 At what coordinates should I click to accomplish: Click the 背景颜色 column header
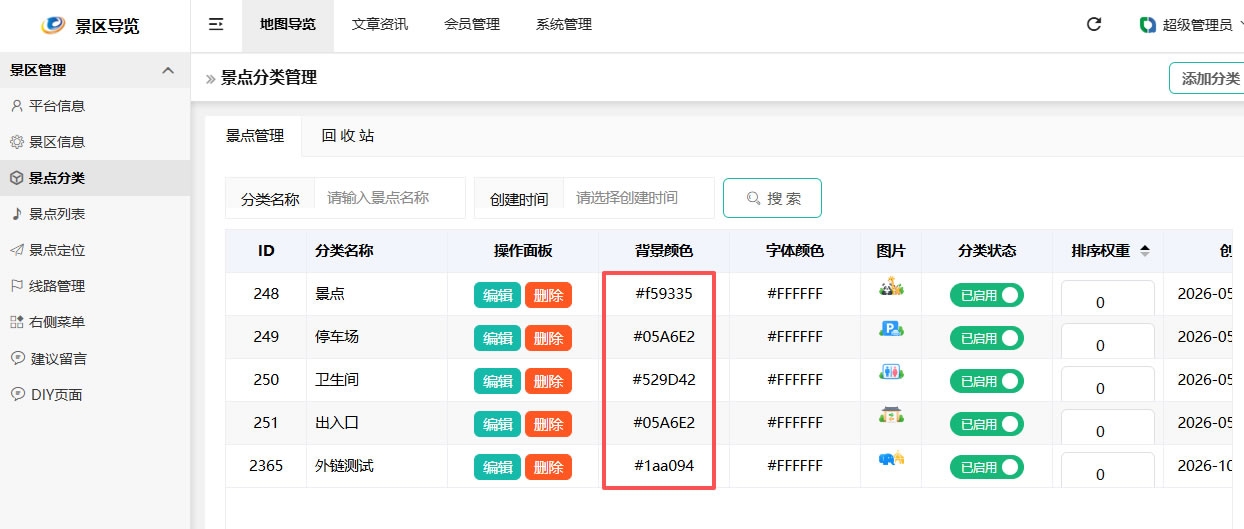pyautogui.click(x=664, y=251)
